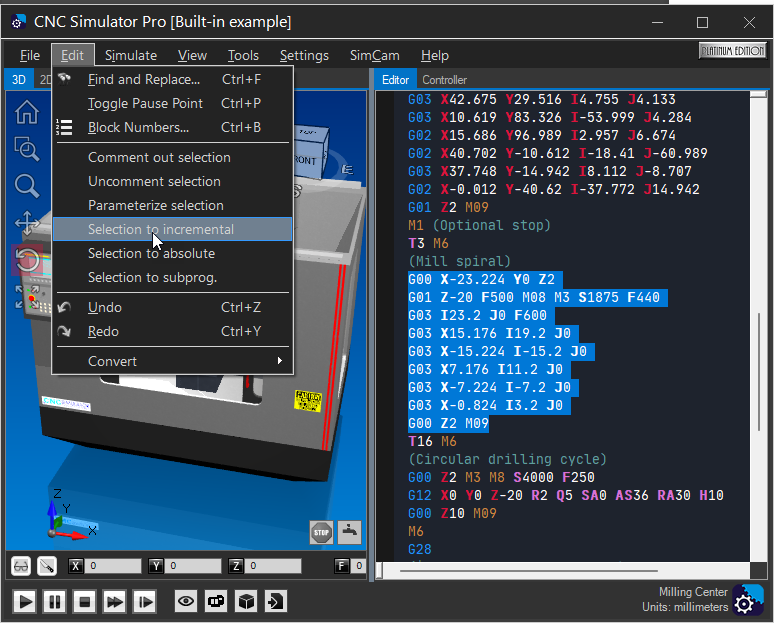The image size is (774, 623).
Task: Open the Simulate menu
Action: point(131,55)
